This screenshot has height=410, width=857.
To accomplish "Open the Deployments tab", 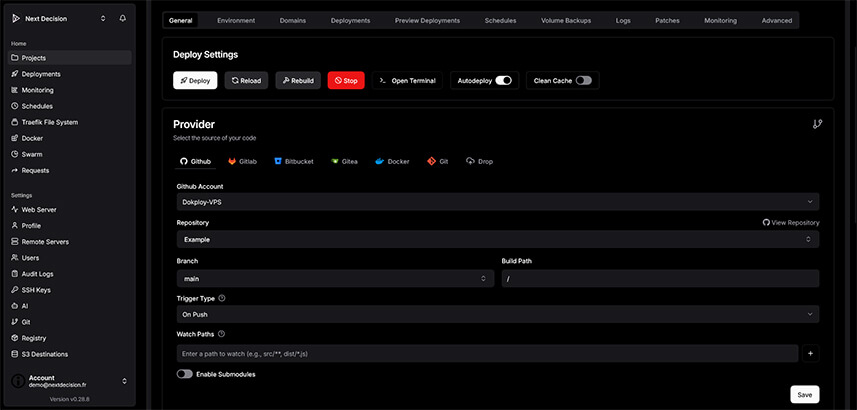I will click(x=350, y=20).
